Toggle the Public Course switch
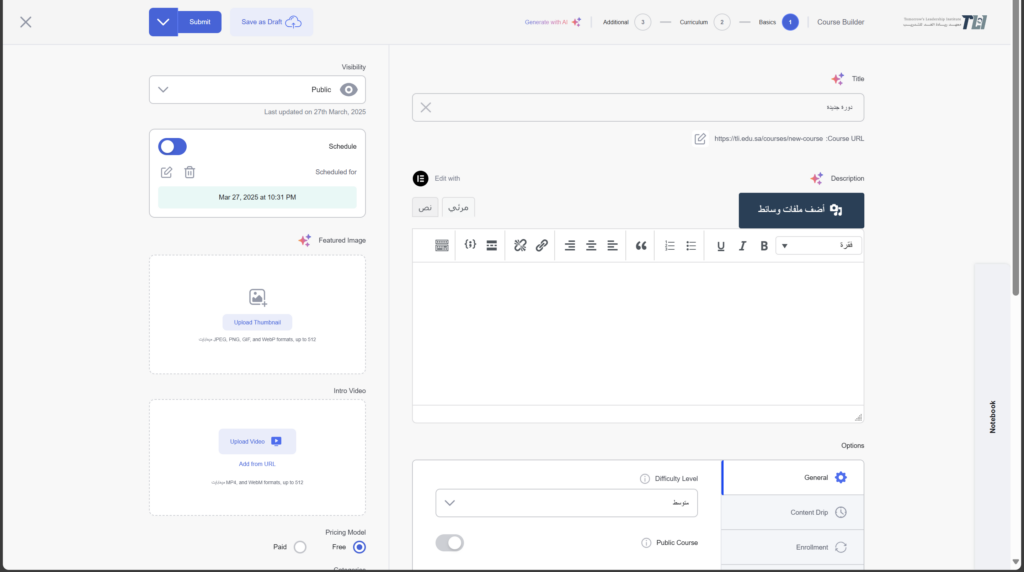This screenshot has height=572, width=1024. 449,543
